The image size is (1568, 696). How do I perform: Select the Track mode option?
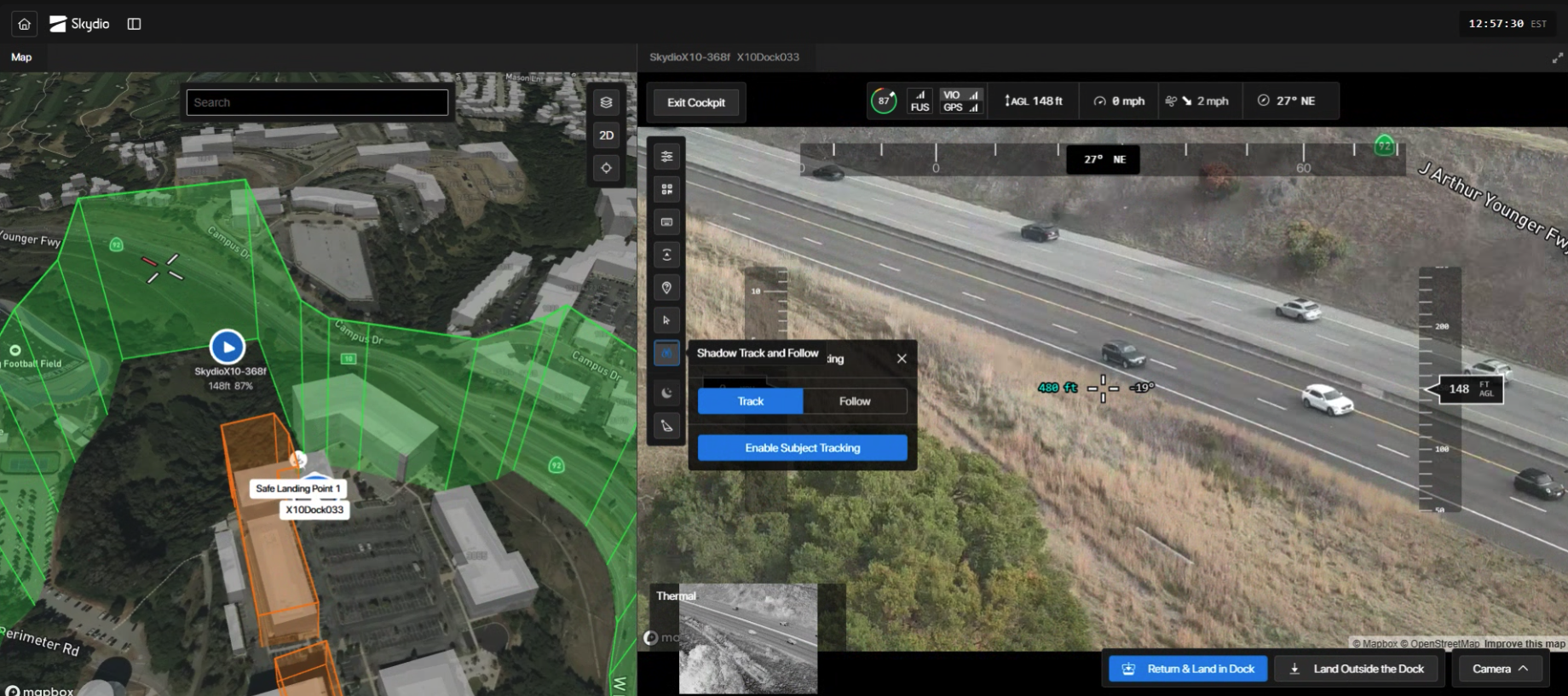[x=751, y=401]
